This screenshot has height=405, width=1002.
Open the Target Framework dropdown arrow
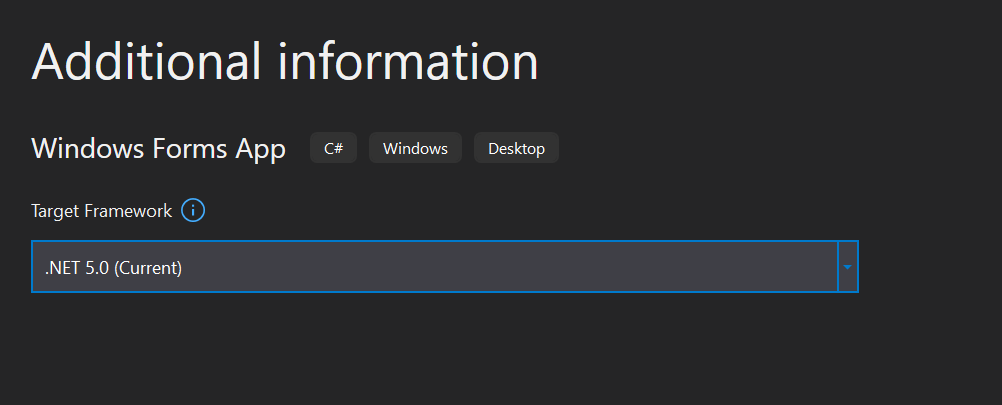(x=847, y=267)
